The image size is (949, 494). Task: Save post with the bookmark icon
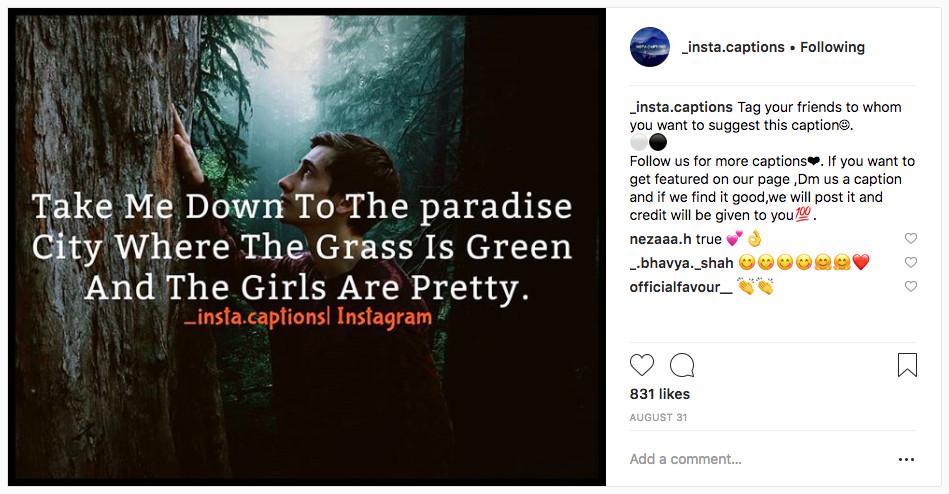(x=907, y=365)
